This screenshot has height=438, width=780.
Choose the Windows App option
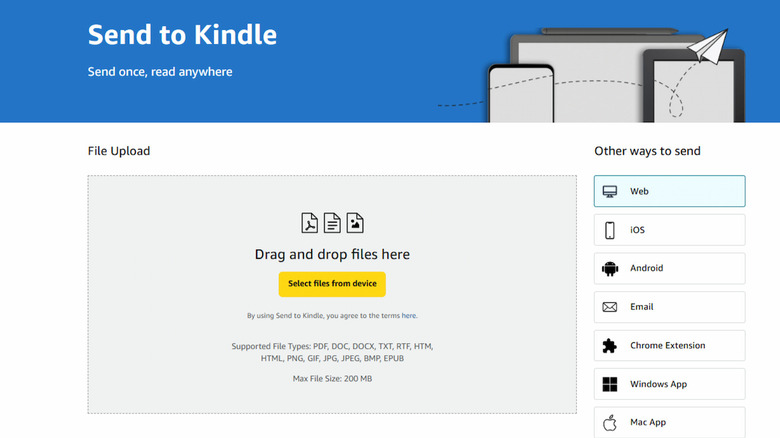(670, 384)
